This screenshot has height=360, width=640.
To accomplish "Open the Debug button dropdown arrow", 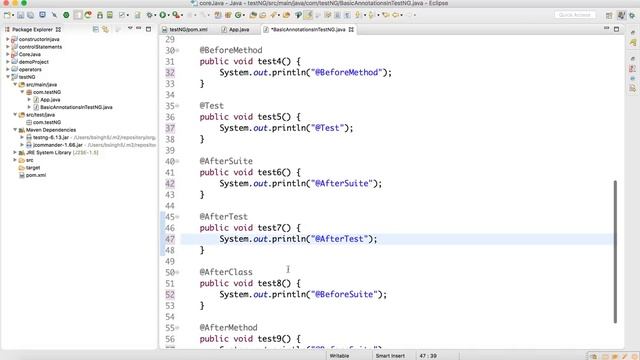I will click(156, 16).
